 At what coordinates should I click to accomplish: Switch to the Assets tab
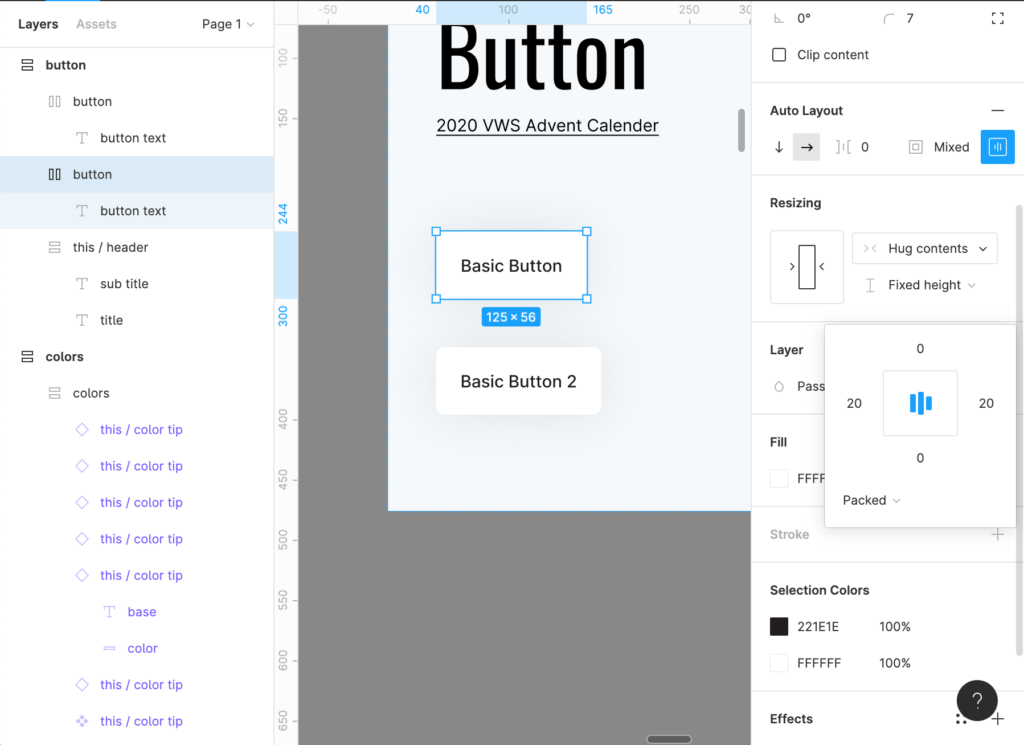[96, 24]
